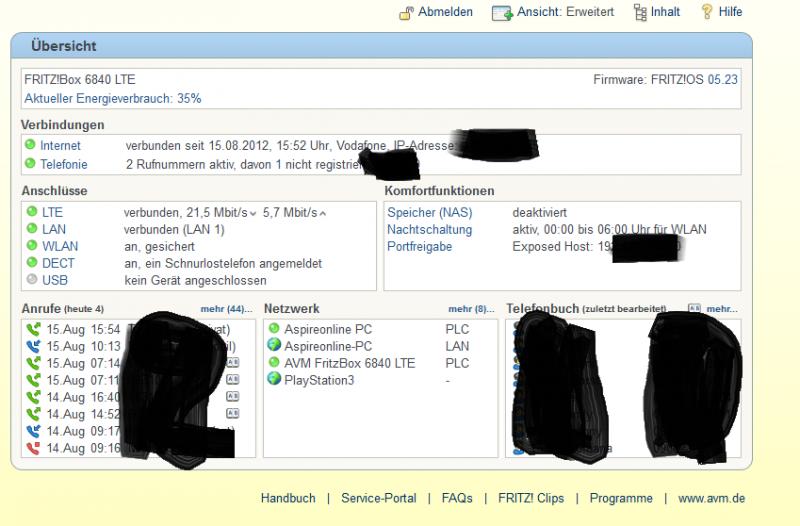Open the LTE connection link
This screenshot has width=800, height=526.
[52, 212]
